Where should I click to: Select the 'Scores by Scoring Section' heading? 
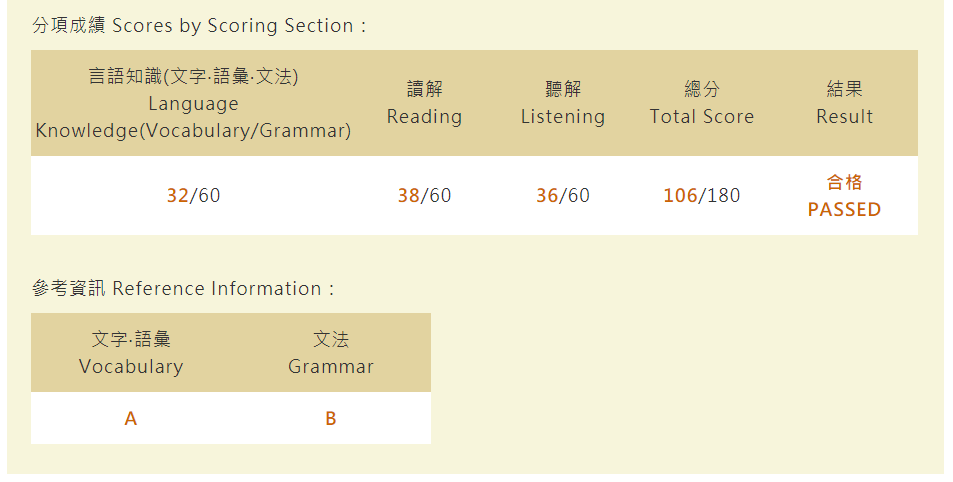(x=199, y=26)
